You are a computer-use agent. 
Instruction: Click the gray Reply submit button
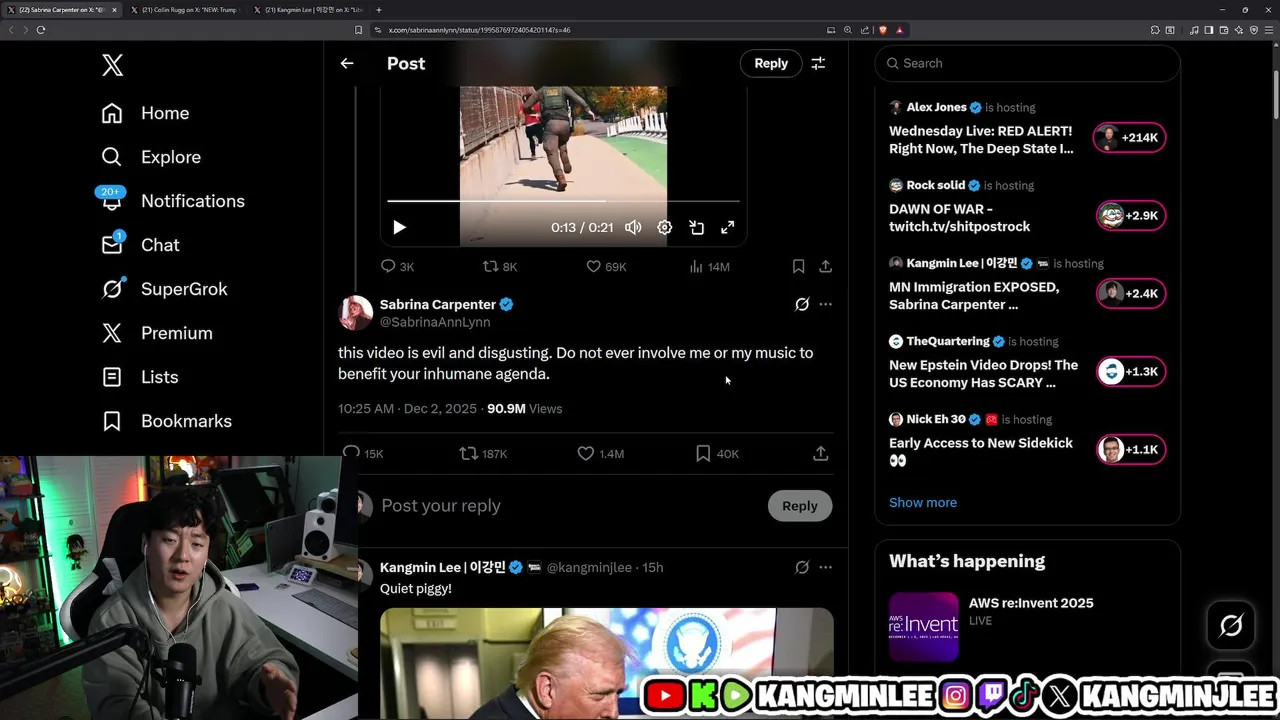[x=799, y=506]
